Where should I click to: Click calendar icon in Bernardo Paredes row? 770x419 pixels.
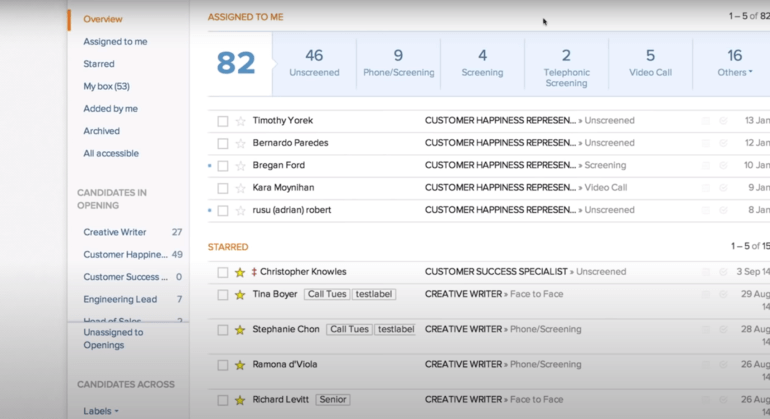[706, 143]
